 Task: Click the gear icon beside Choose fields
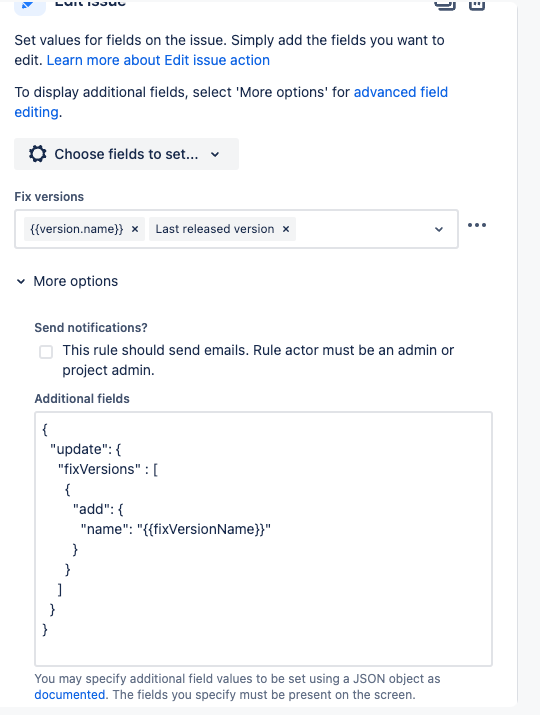[37, 154]
